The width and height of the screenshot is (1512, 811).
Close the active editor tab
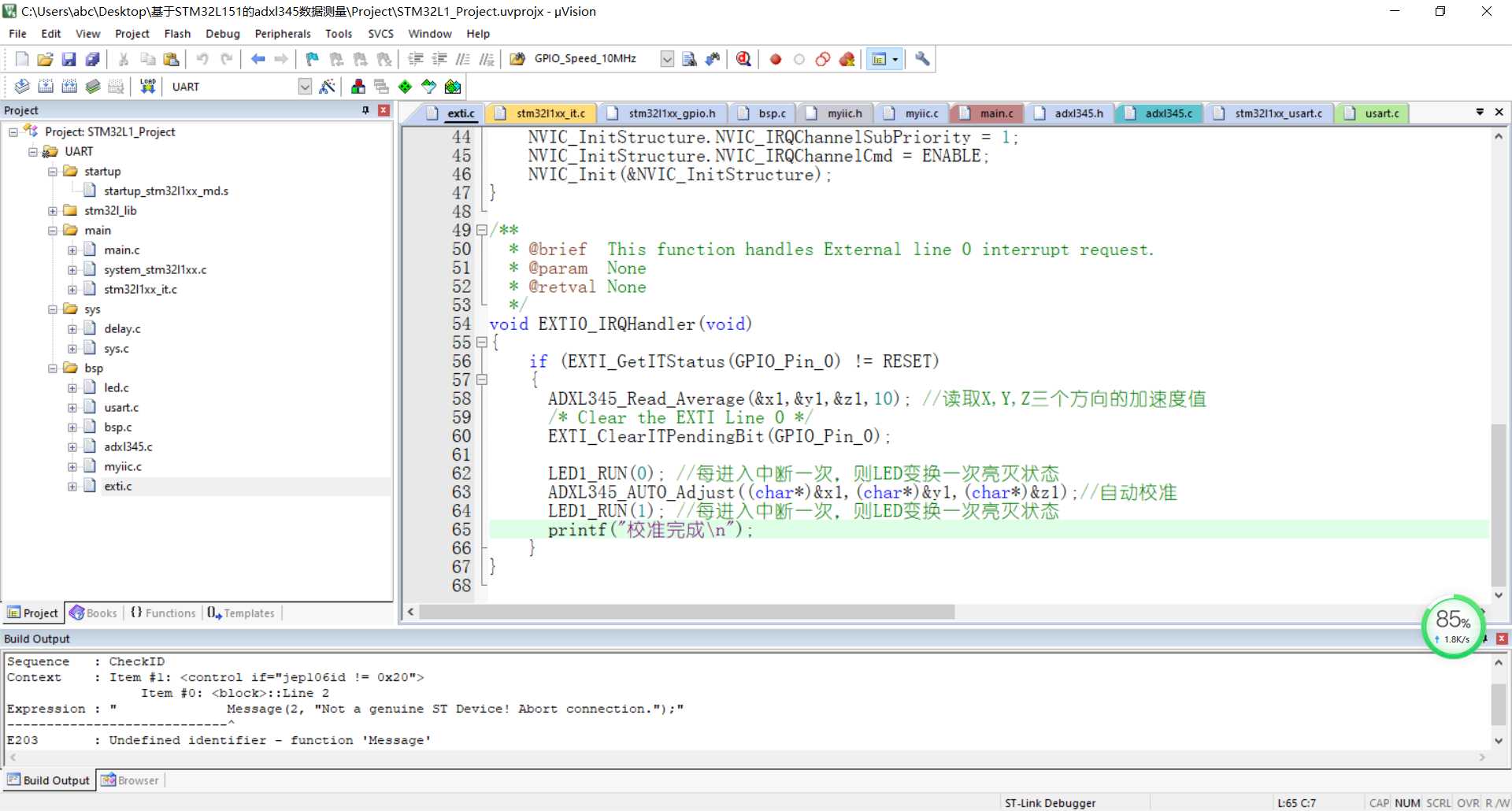coord(1499,112)
